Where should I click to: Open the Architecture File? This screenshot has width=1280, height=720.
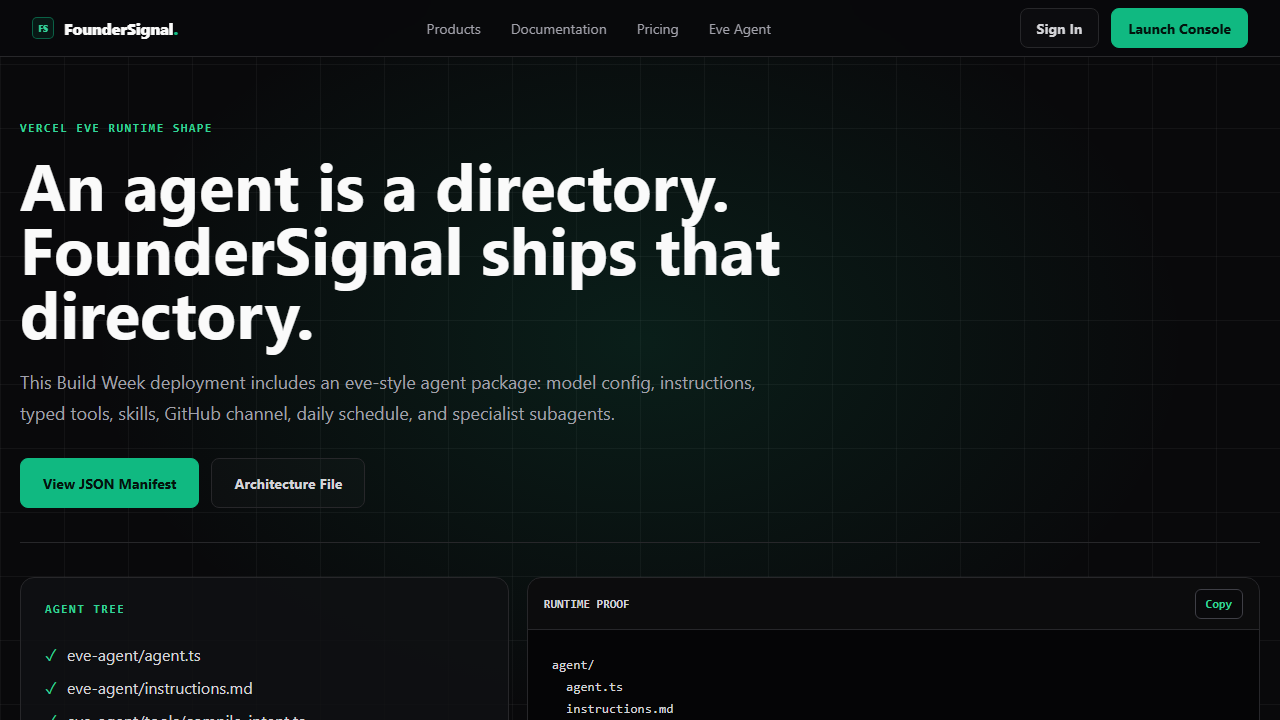click(x=288, y=483)
